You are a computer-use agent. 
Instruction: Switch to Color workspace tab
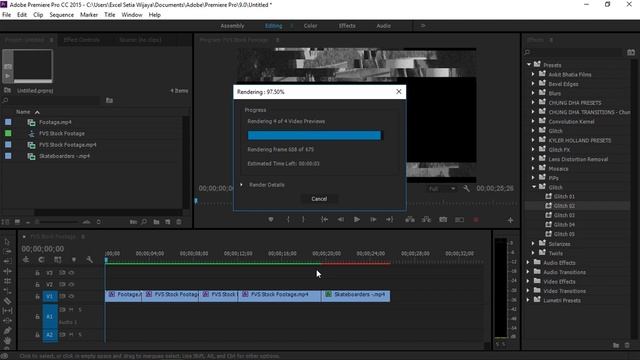[310, 26]
